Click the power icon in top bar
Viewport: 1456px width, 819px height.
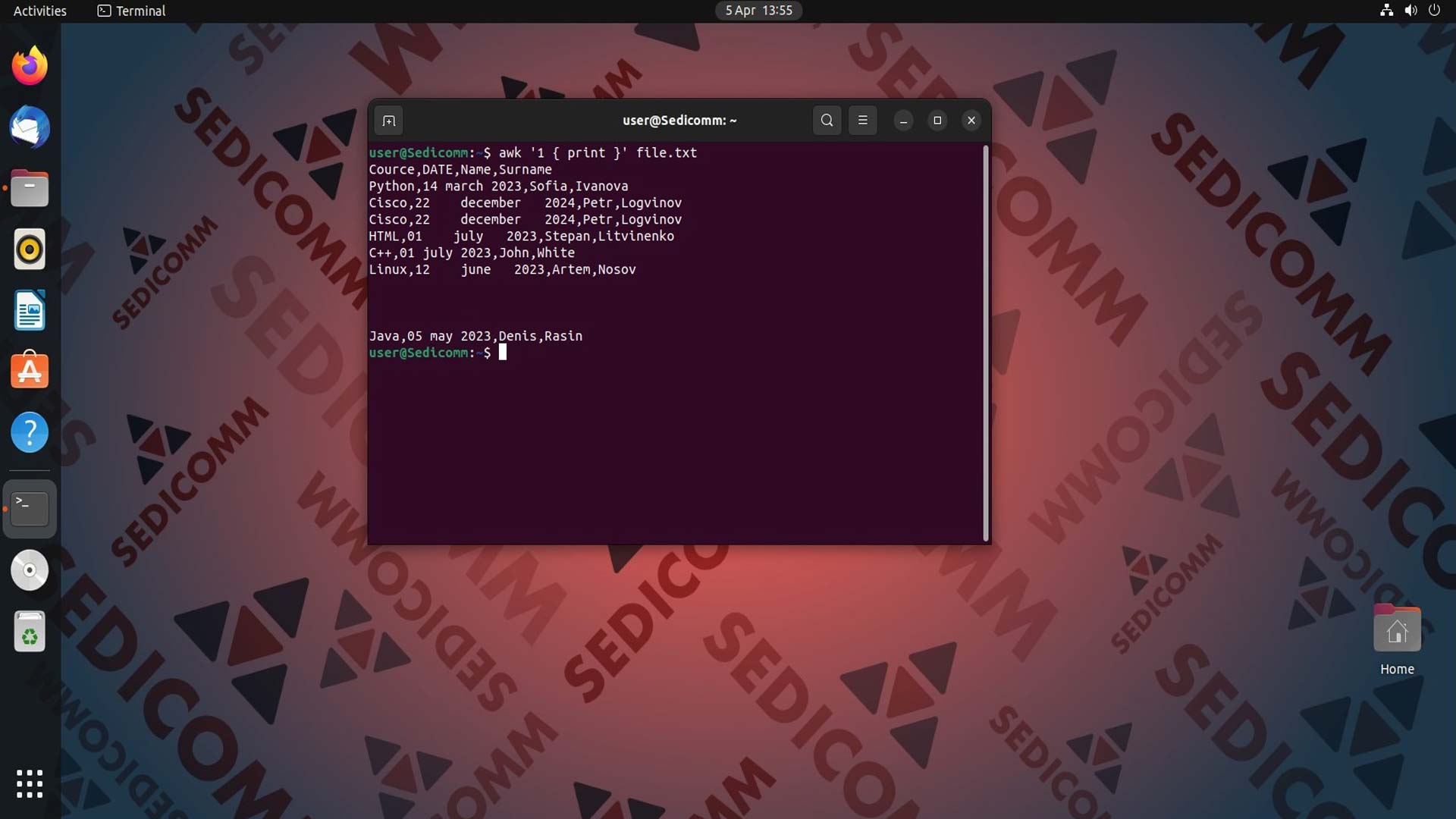[x=1434, y=11]
